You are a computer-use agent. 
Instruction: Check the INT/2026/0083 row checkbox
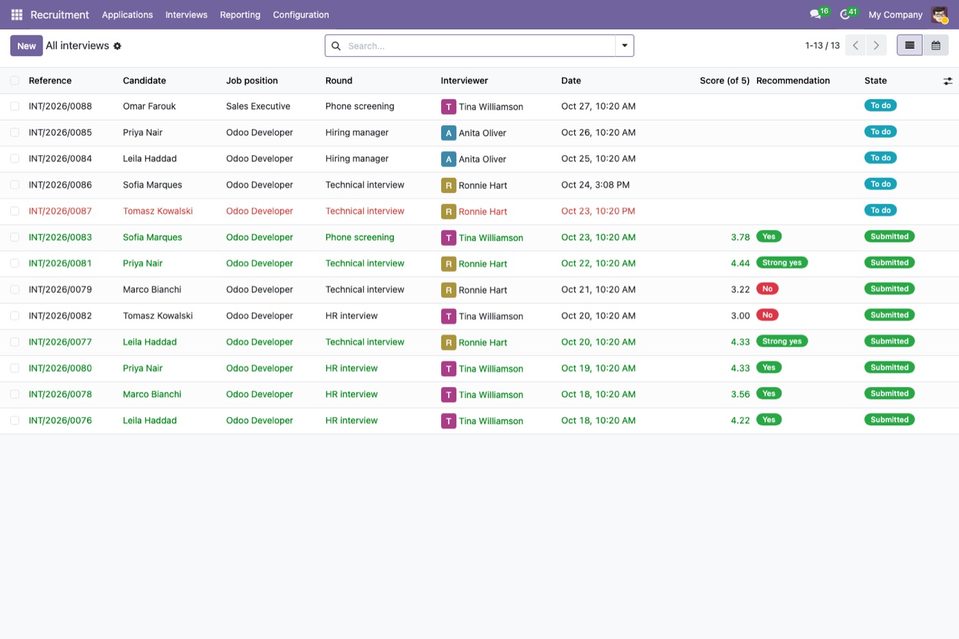(x=15, y=237)
